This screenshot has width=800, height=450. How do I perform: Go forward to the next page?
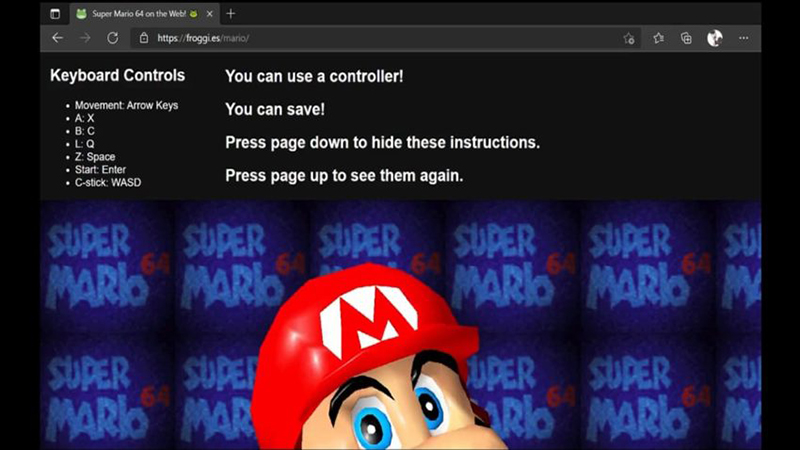(x=85, y=38)
